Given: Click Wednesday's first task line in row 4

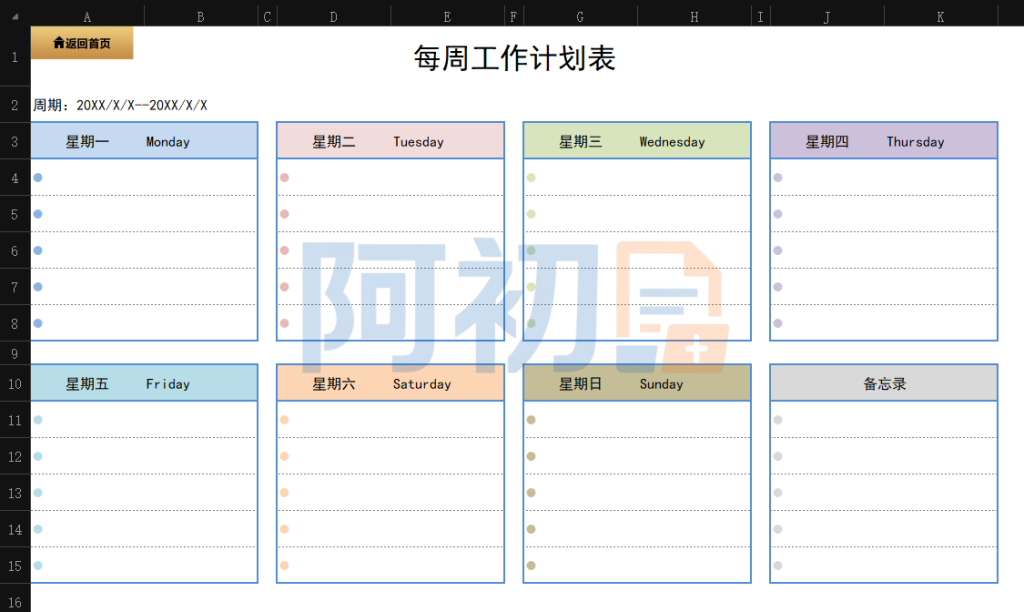Looking at the screenshot, I should tap(637, 178).
